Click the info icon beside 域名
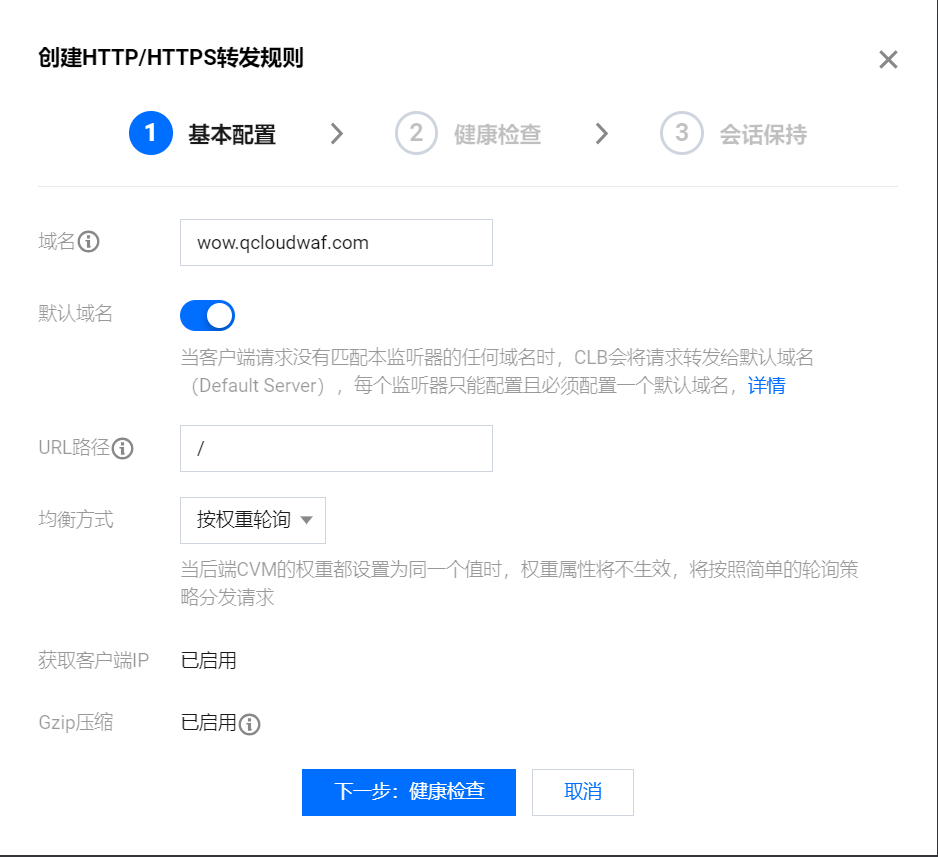Screen dimensions: 938x857 coord(89,242)
